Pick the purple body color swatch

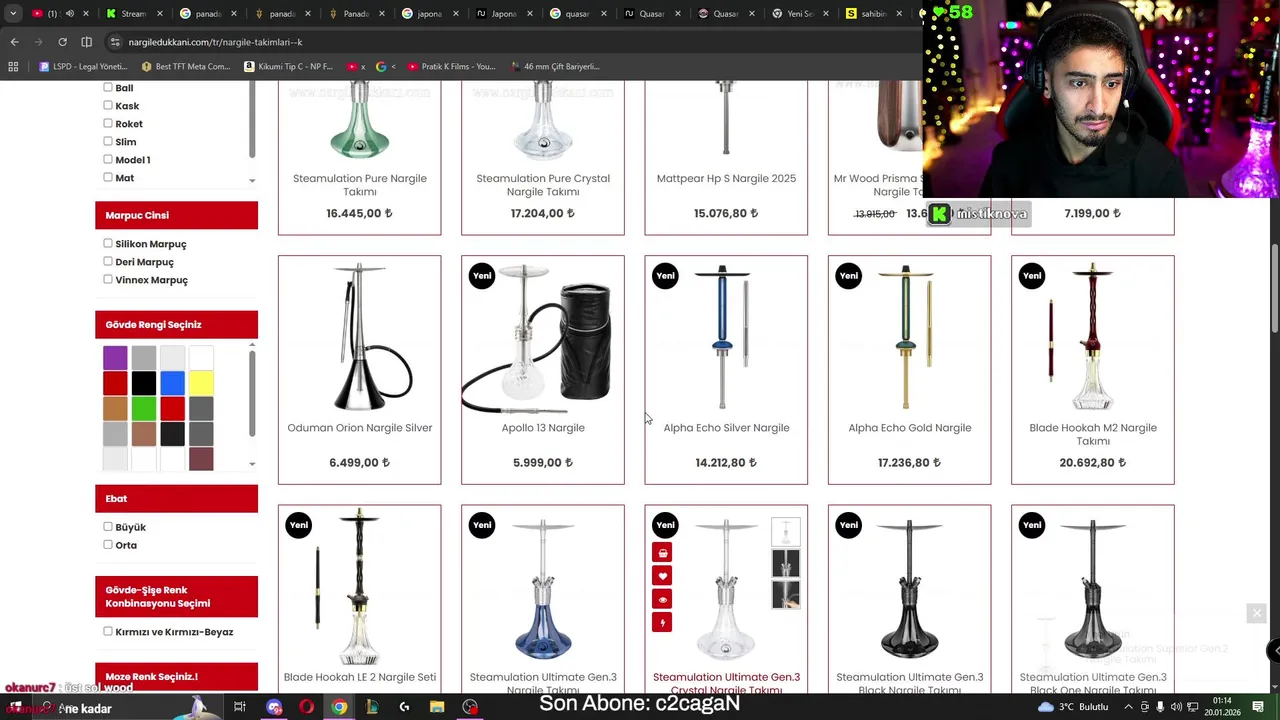[x=115, y=357]
